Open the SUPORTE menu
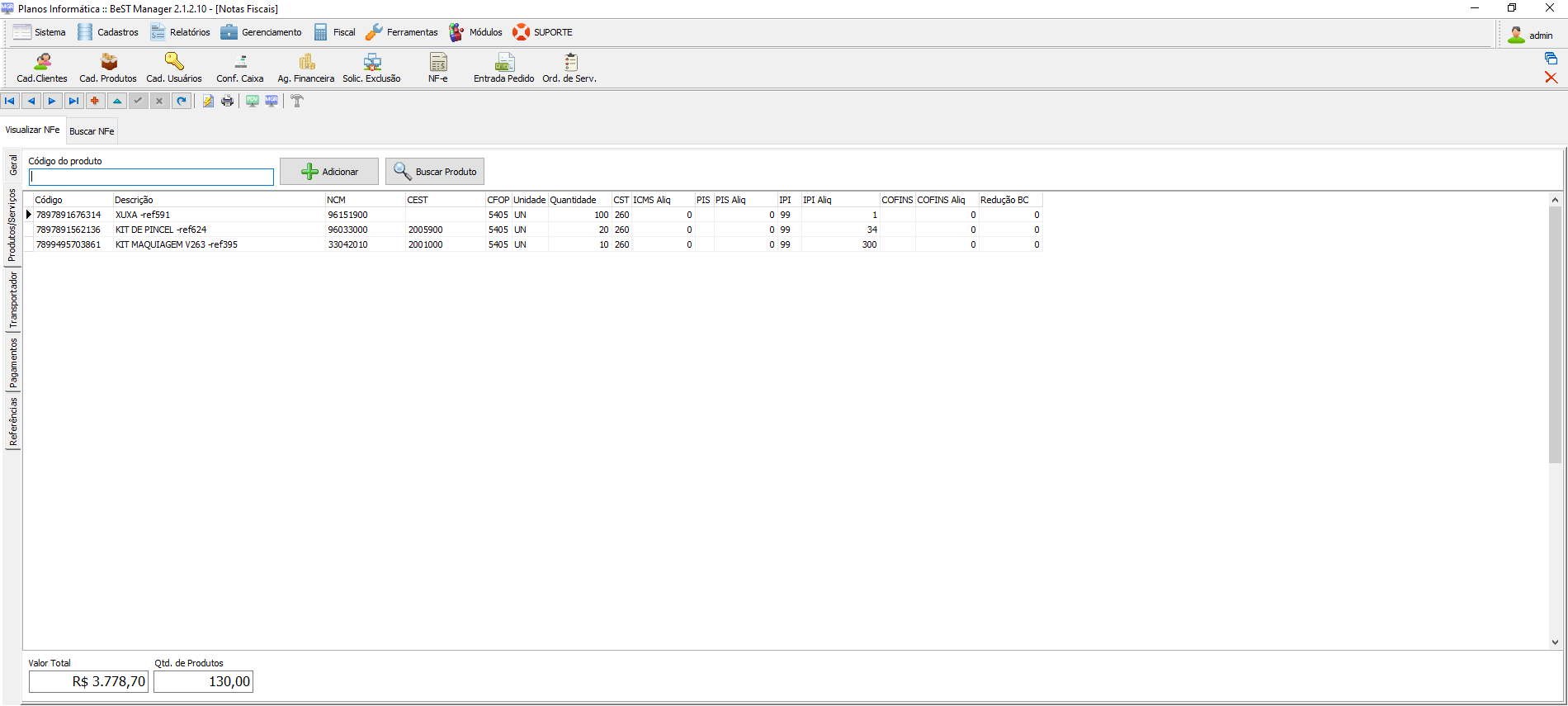Viewport: 1568px width, 706px height. point(543,32)
